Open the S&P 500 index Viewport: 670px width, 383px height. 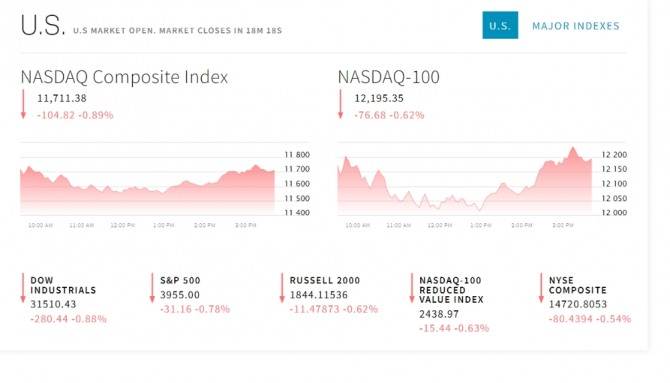(180, 280)
